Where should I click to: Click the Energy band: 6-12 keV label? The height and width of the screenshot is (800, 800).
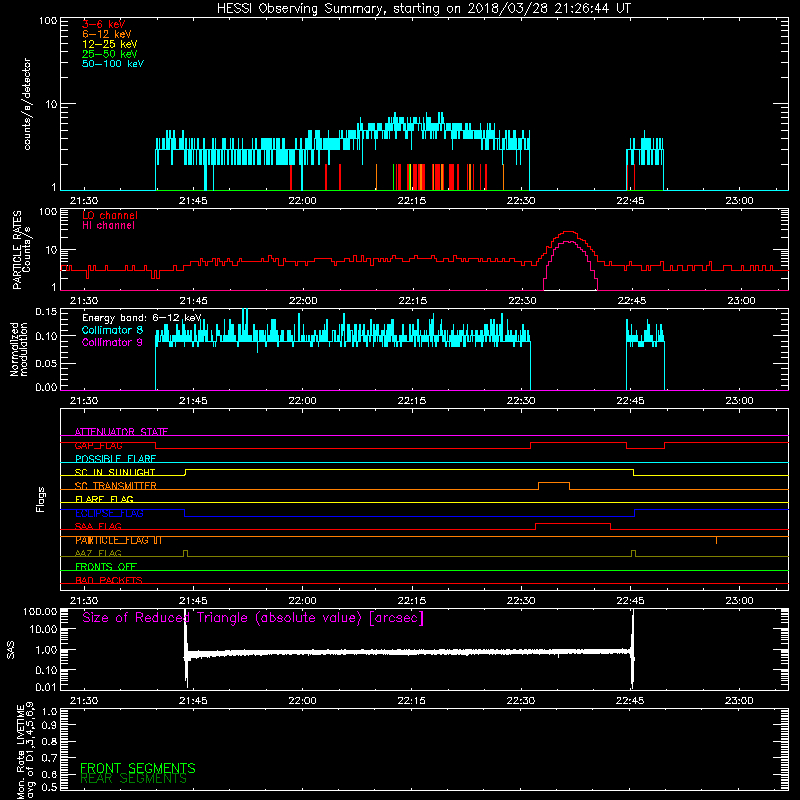(142, 318)
